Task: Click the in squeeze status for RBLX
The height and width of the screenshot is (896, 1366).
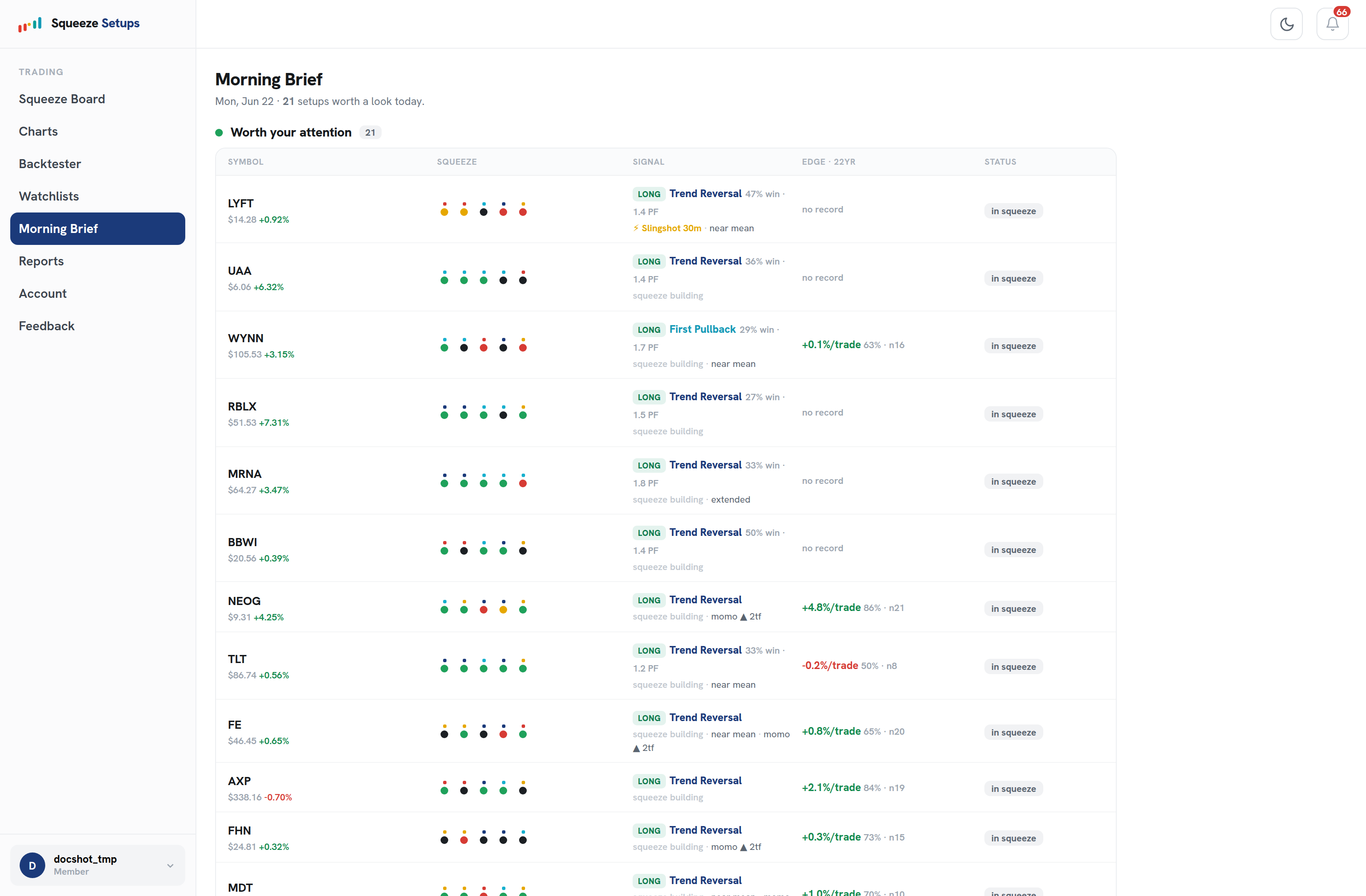Action: coord(1013,414)
